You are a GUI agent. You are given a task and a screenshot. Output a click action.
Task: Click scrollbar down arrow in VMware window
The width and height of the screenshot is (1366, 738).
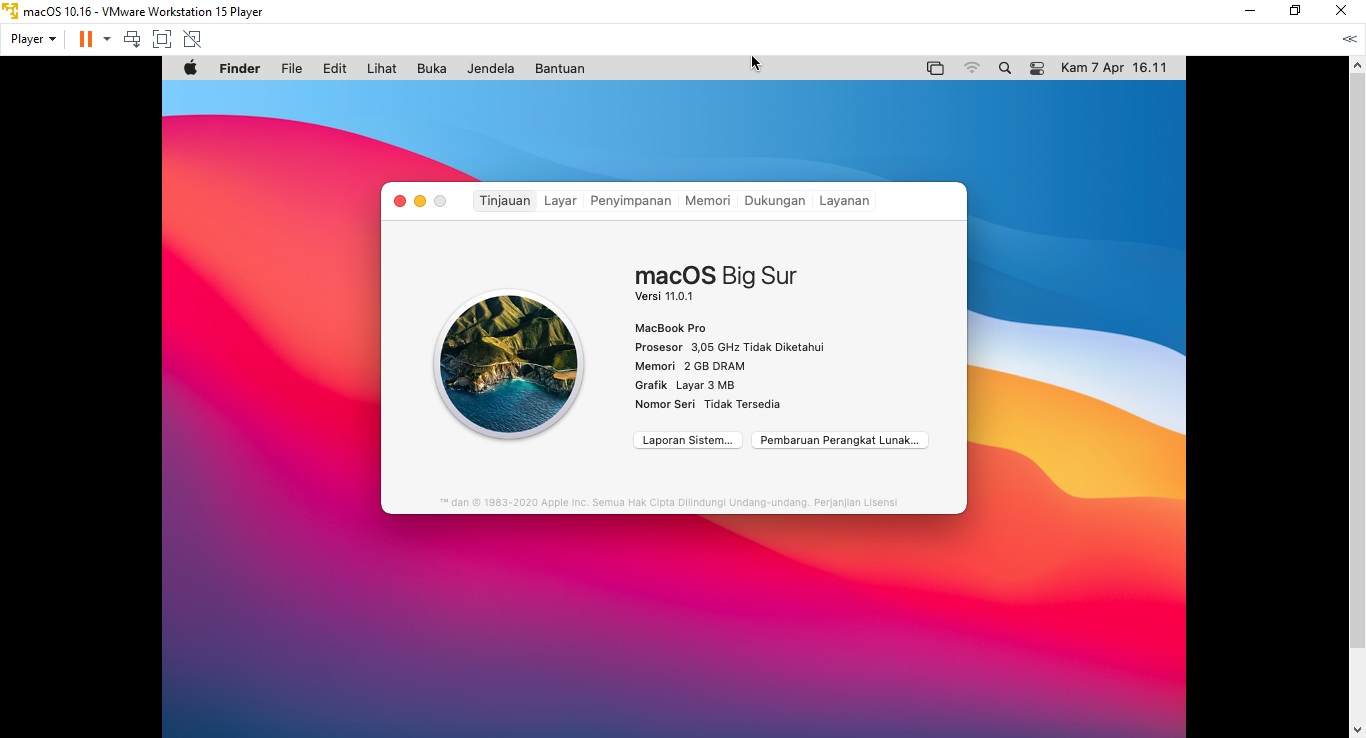[1357, 730]
